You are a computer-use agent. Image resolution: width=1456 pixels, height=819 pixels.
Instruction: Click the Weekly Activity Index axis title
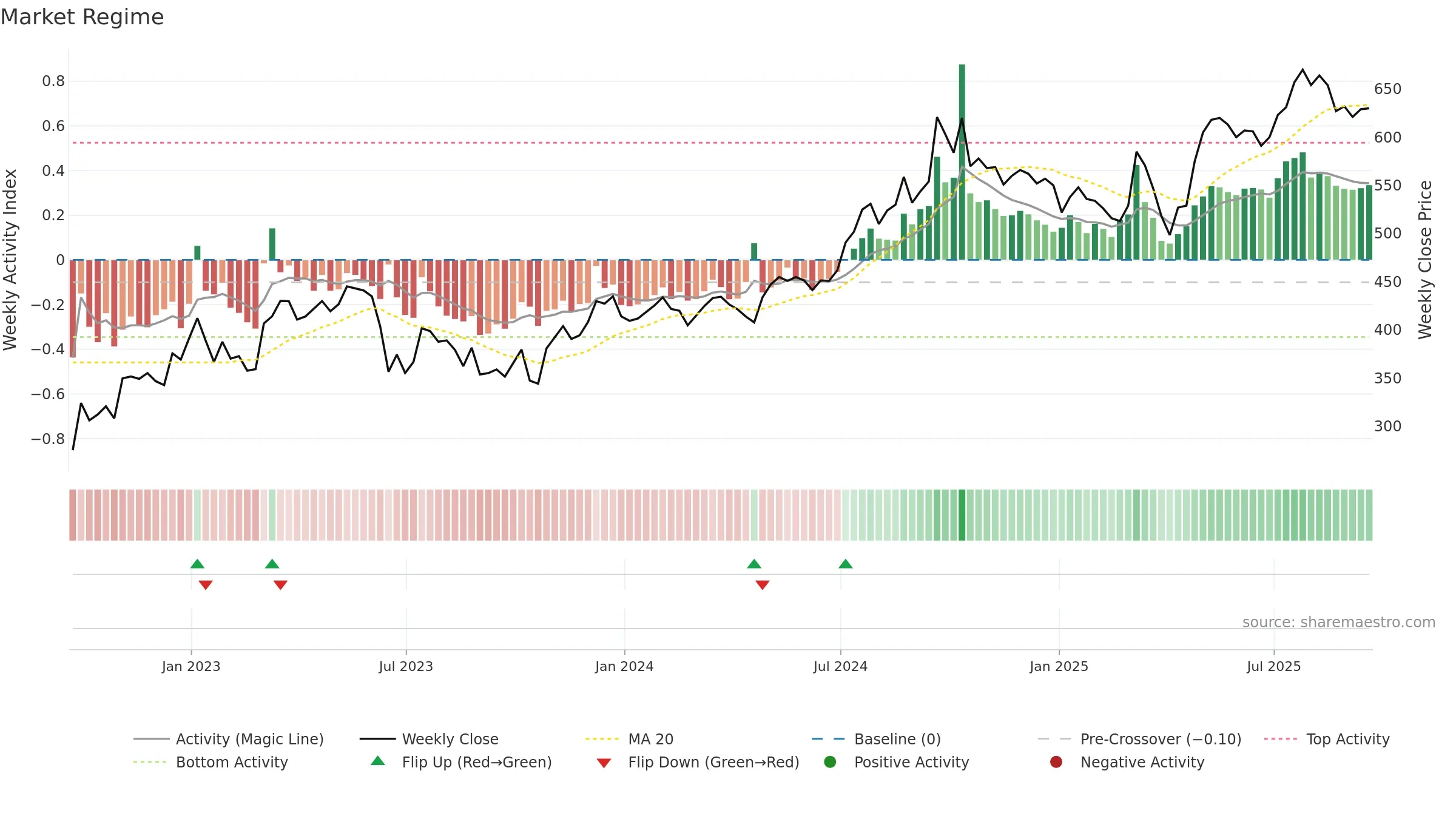(10, 260)
